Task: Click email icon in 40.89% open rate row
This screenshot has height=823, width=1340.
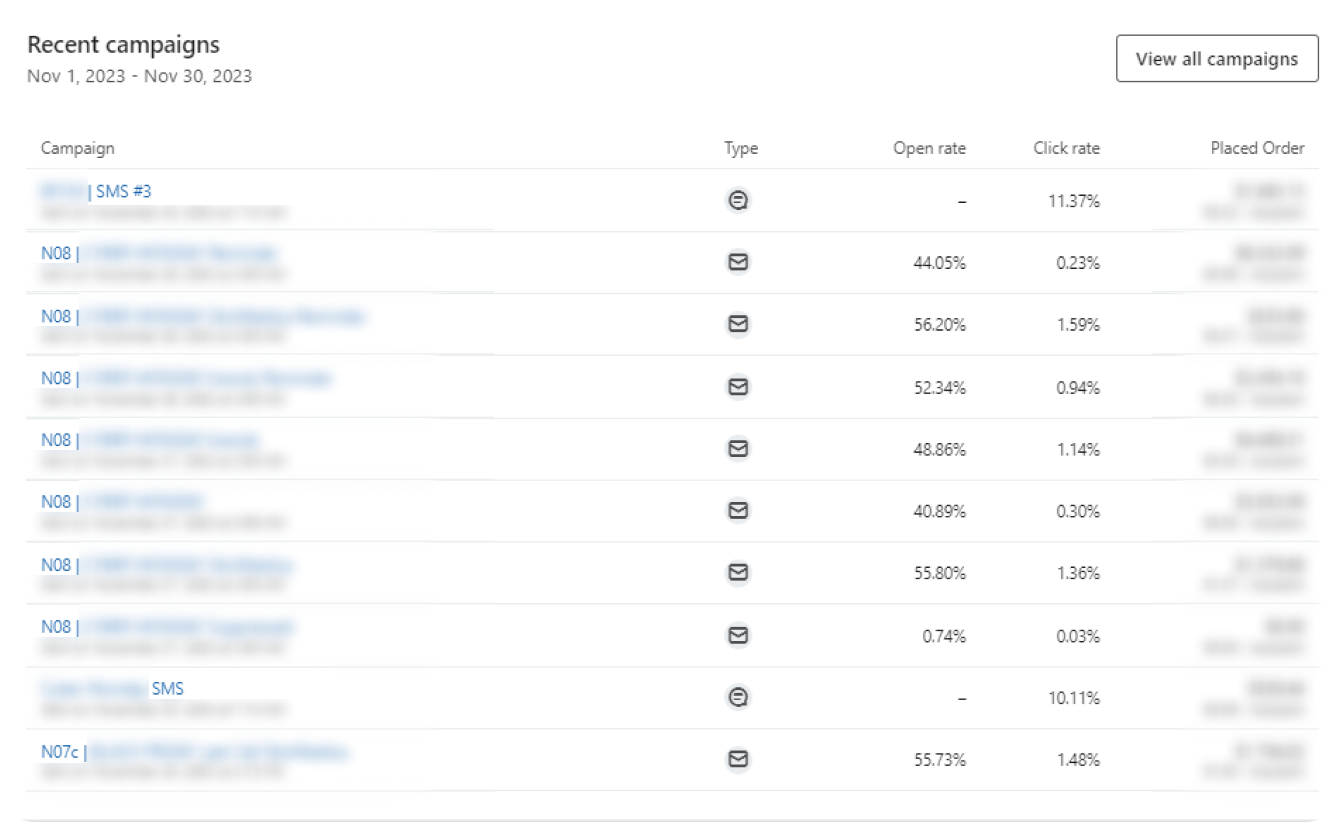Action: pyautogui.click(x=738, y=511)
